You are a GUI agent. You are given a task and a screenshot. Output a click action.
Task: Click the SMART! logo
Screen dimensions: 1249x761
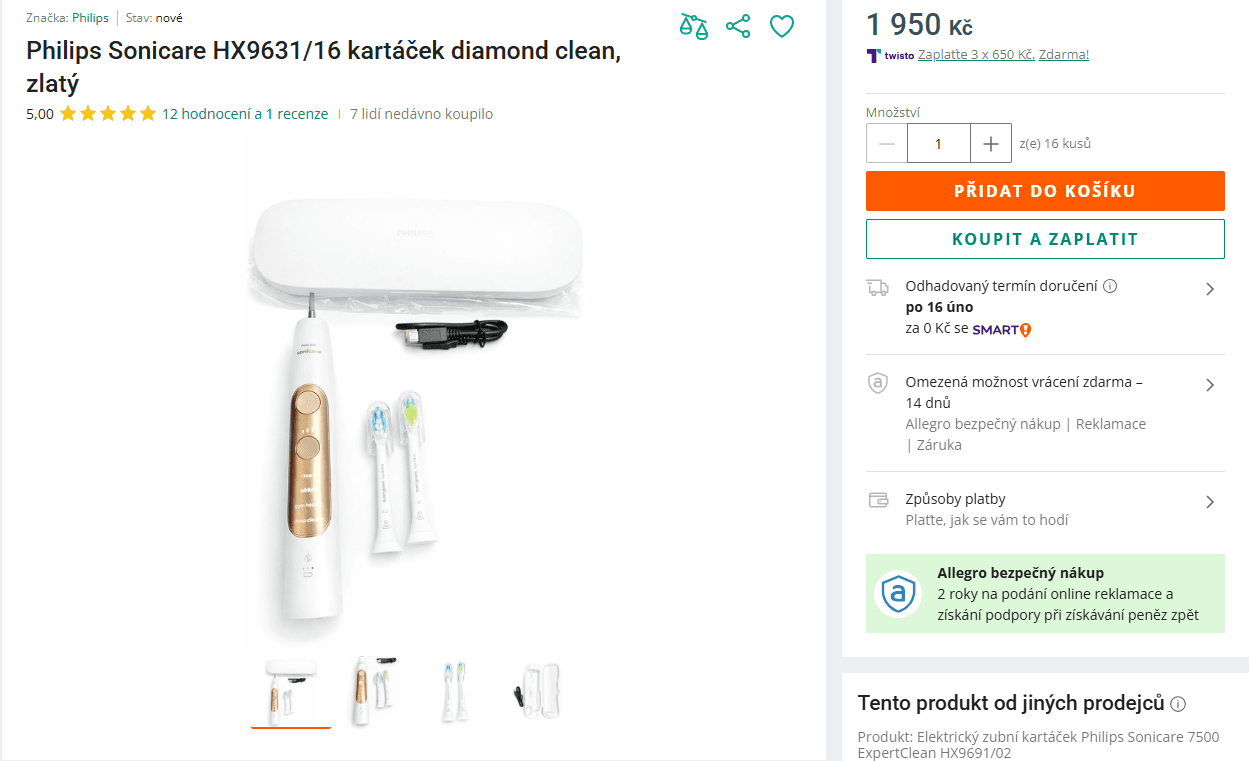pyautogui.click(x=1000, y=329)
